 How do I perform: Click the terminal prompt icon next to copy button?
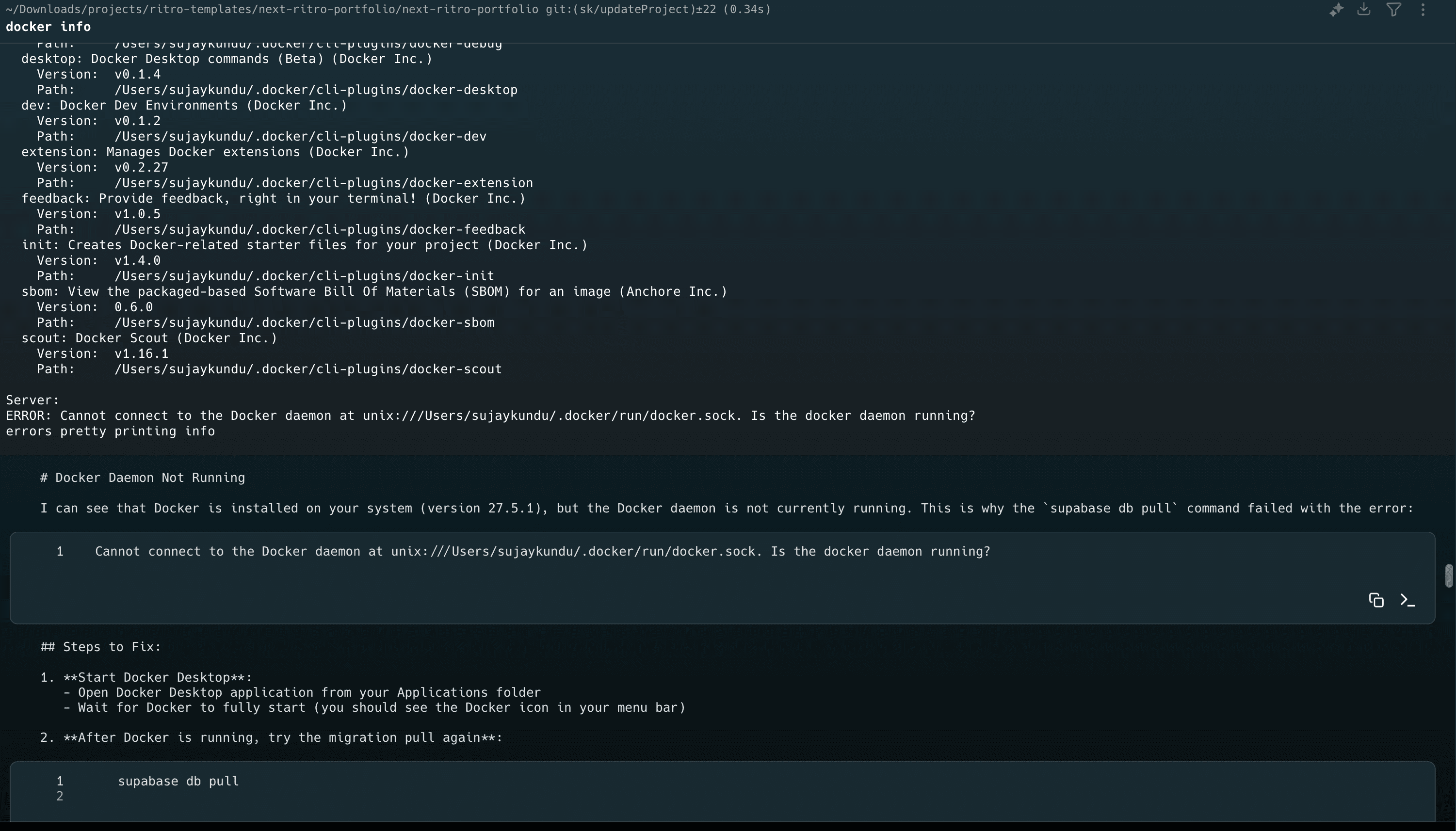1407,600
